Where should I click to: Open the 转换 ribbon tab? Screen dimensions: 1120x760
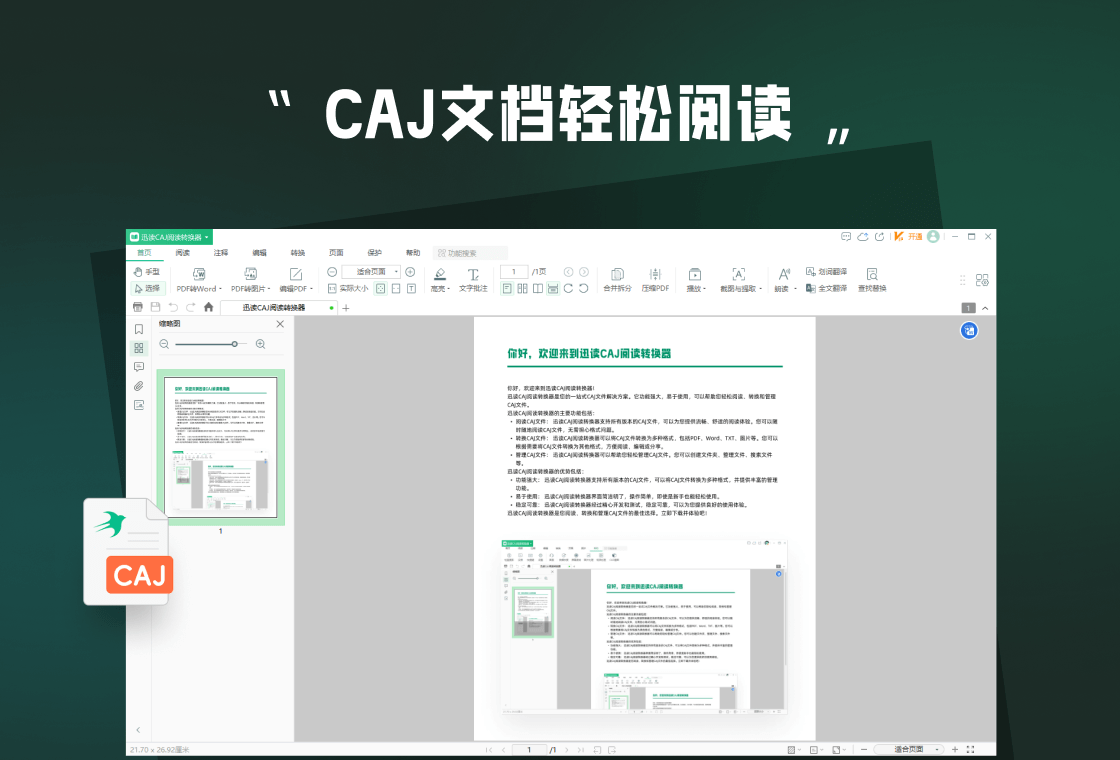coord(298,253)
